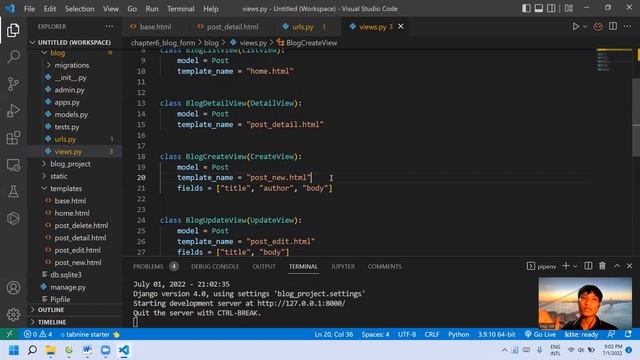Close the views.py editor tab
Image resolution: width=640 pixels, height=360 pixels.
[401, 27]
